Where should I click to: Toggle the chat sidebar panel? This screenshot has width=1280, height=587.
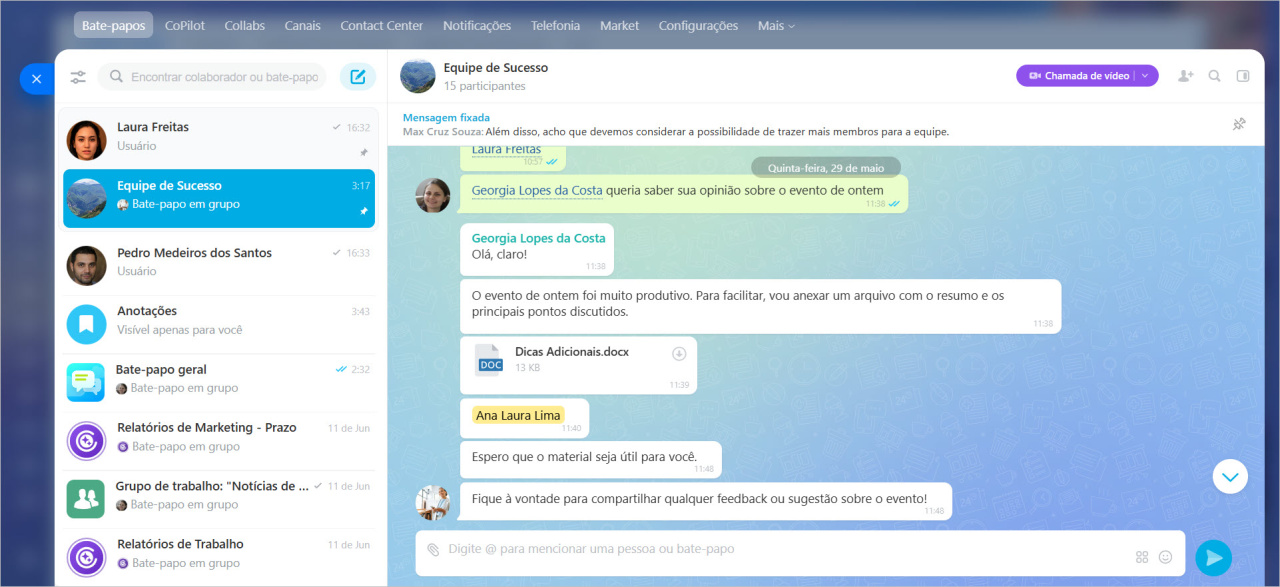pos(1243,76)
